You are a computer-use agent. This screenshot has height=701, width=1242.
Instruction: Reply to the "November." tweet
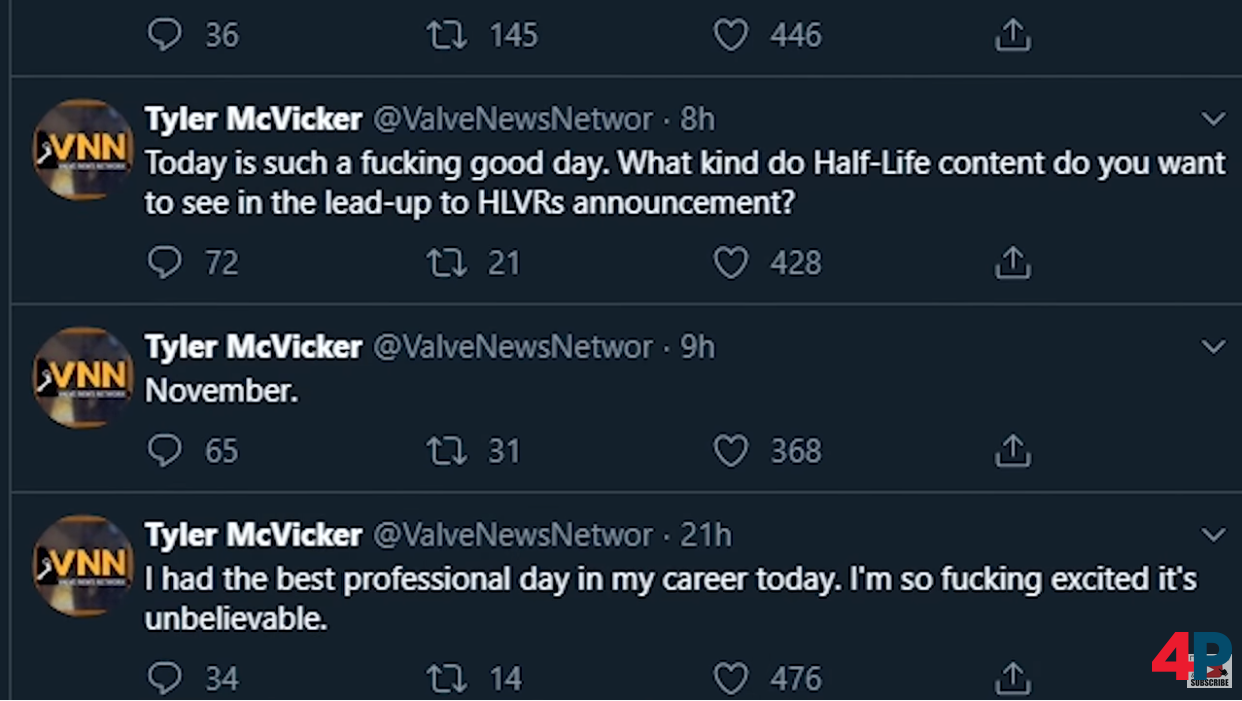[x=165, y=451]
